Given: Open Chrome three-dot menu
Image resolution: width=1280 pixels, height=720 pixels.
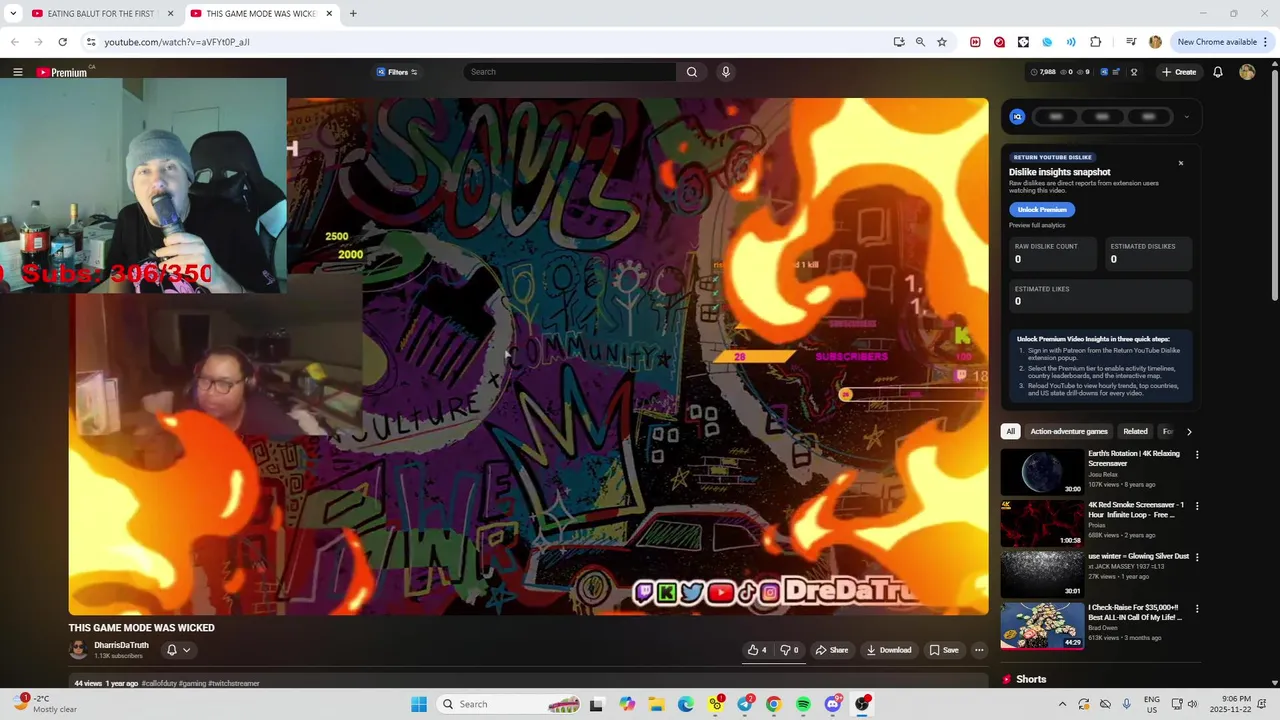Looking at the screenshot, I should point(1266,42).
